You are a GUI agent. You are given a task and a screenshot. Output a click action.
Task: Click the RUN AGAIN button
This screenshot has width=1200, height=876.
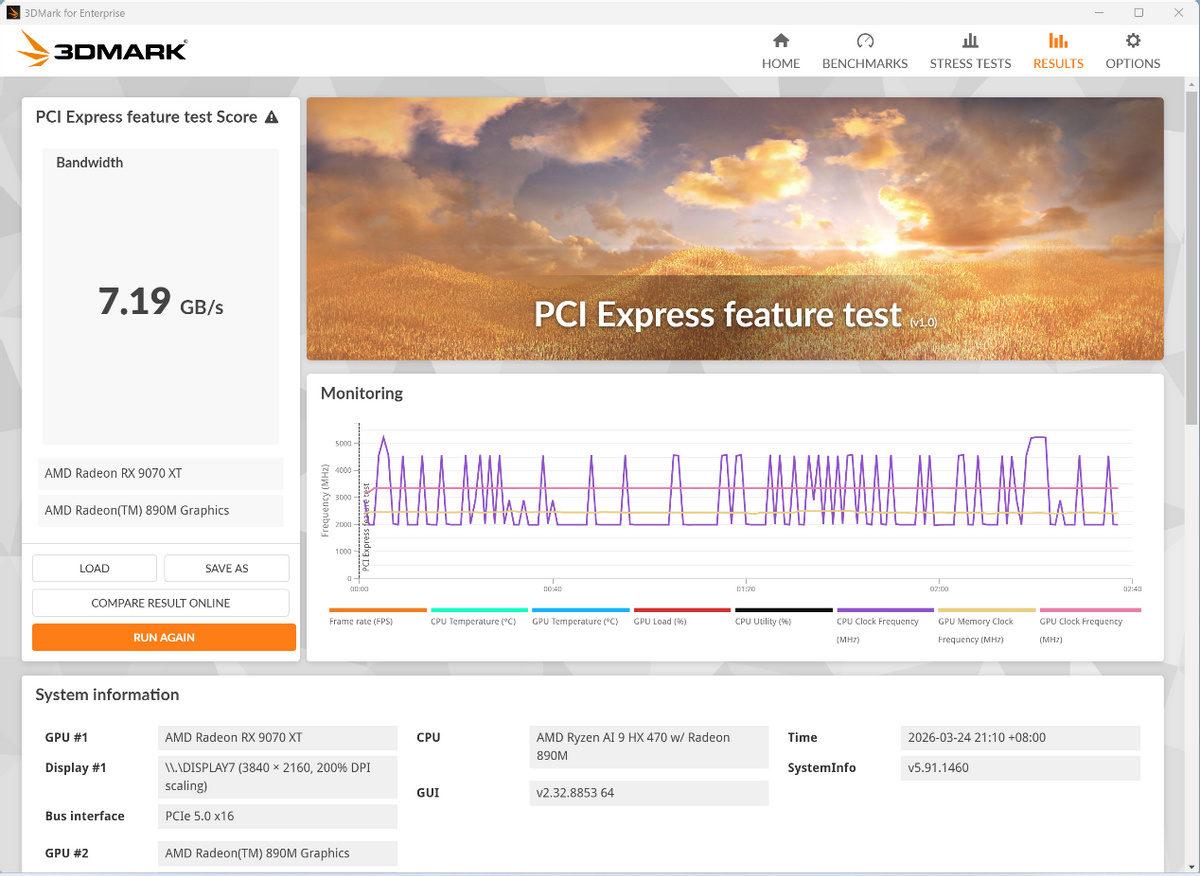(x=164, y=637)
